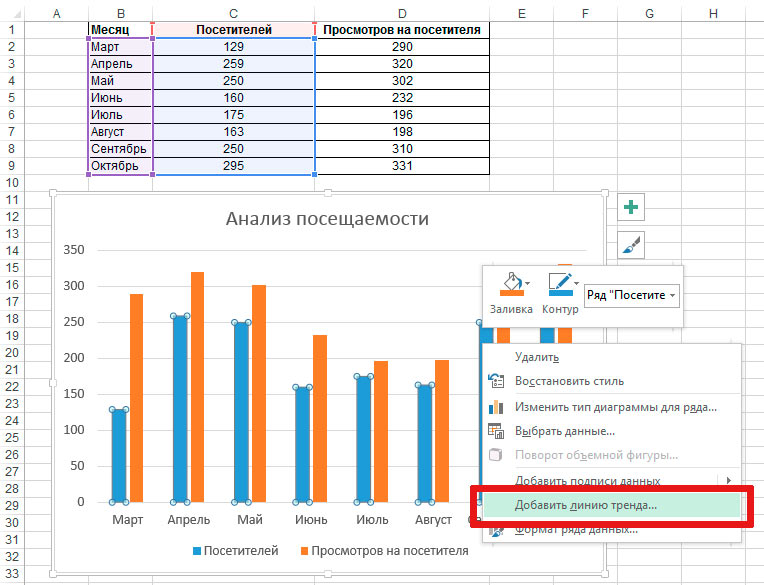
Task: Select the orange Апрель bar
Action: point(197,387)
